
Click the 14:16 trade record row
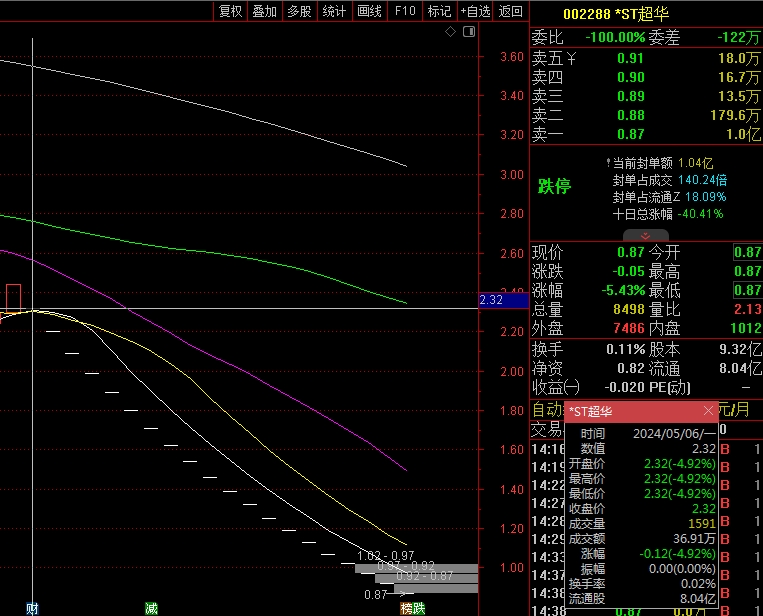646,449
